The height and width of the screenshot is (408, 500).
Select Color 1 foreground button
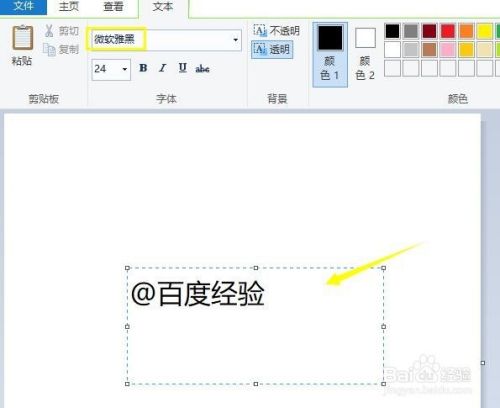[330, 54]
